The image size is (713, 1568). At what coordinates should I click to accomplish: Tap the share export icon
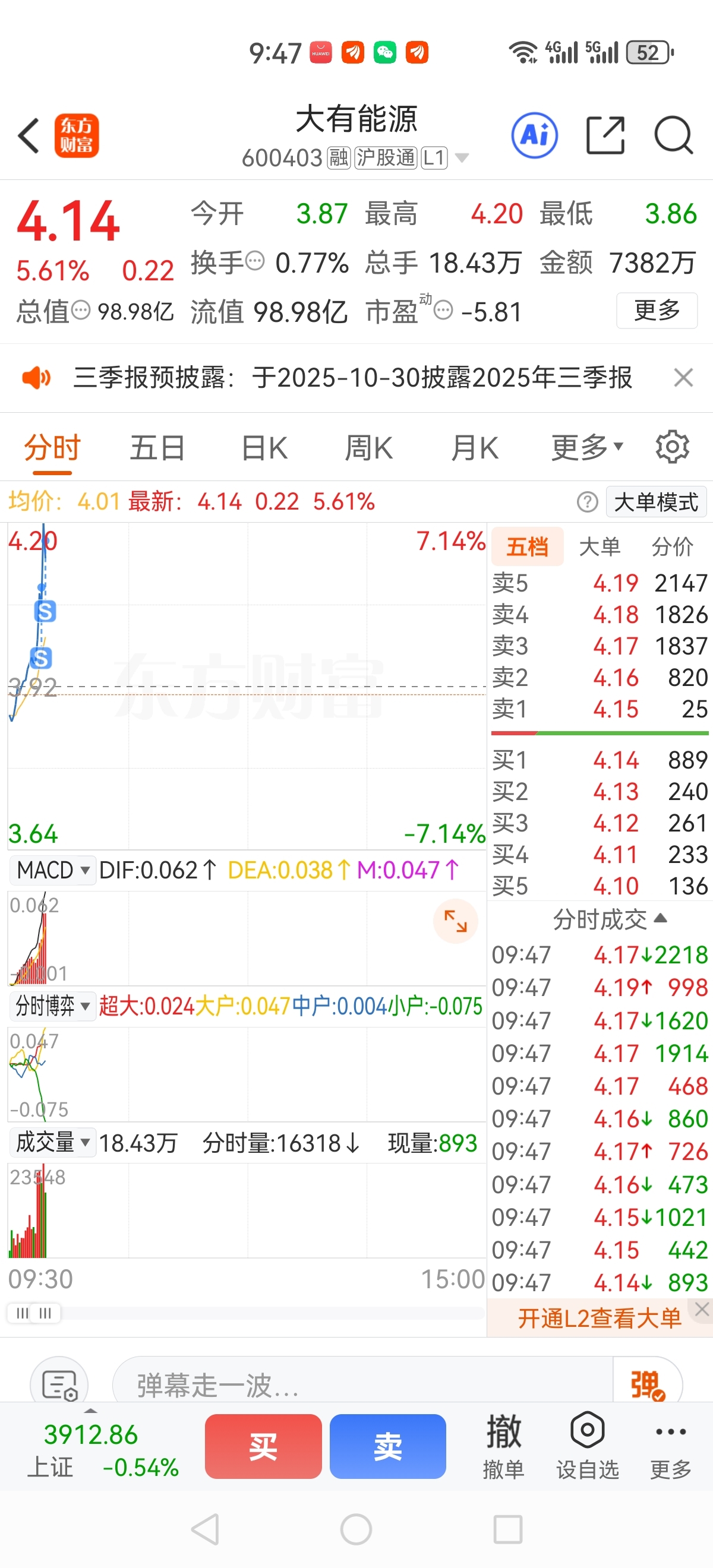(605, 135)
